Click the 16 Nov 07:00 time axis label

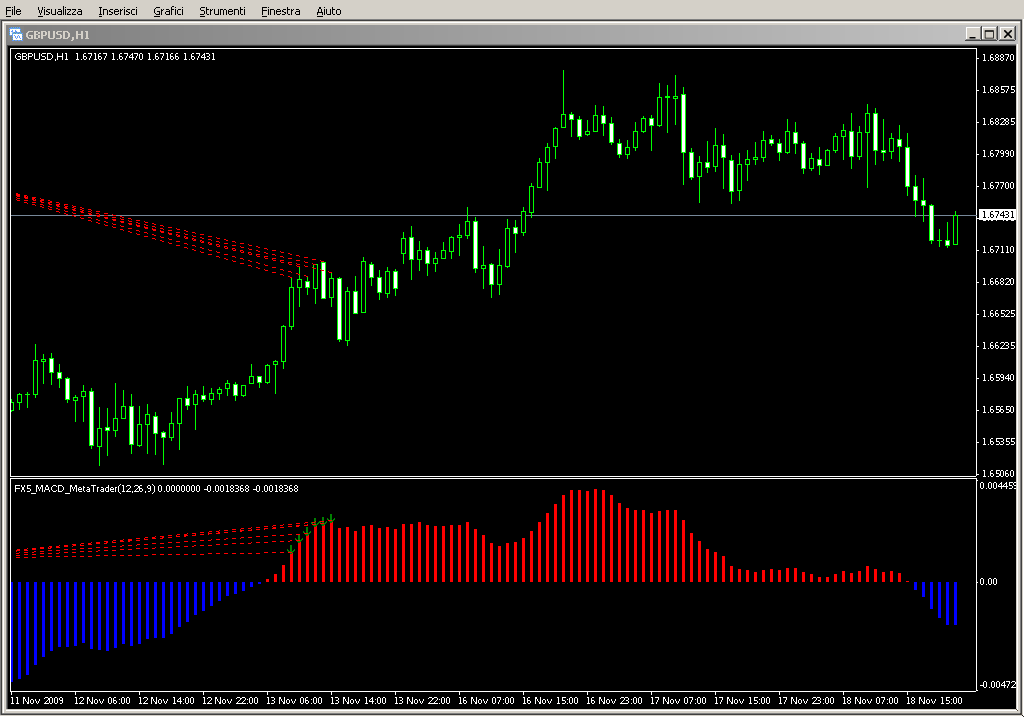[486, 701]
